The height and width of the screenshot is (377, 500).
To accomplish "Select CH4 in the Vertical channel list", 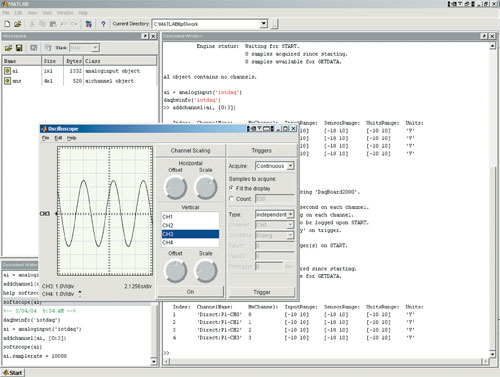I will pos(190,242).
